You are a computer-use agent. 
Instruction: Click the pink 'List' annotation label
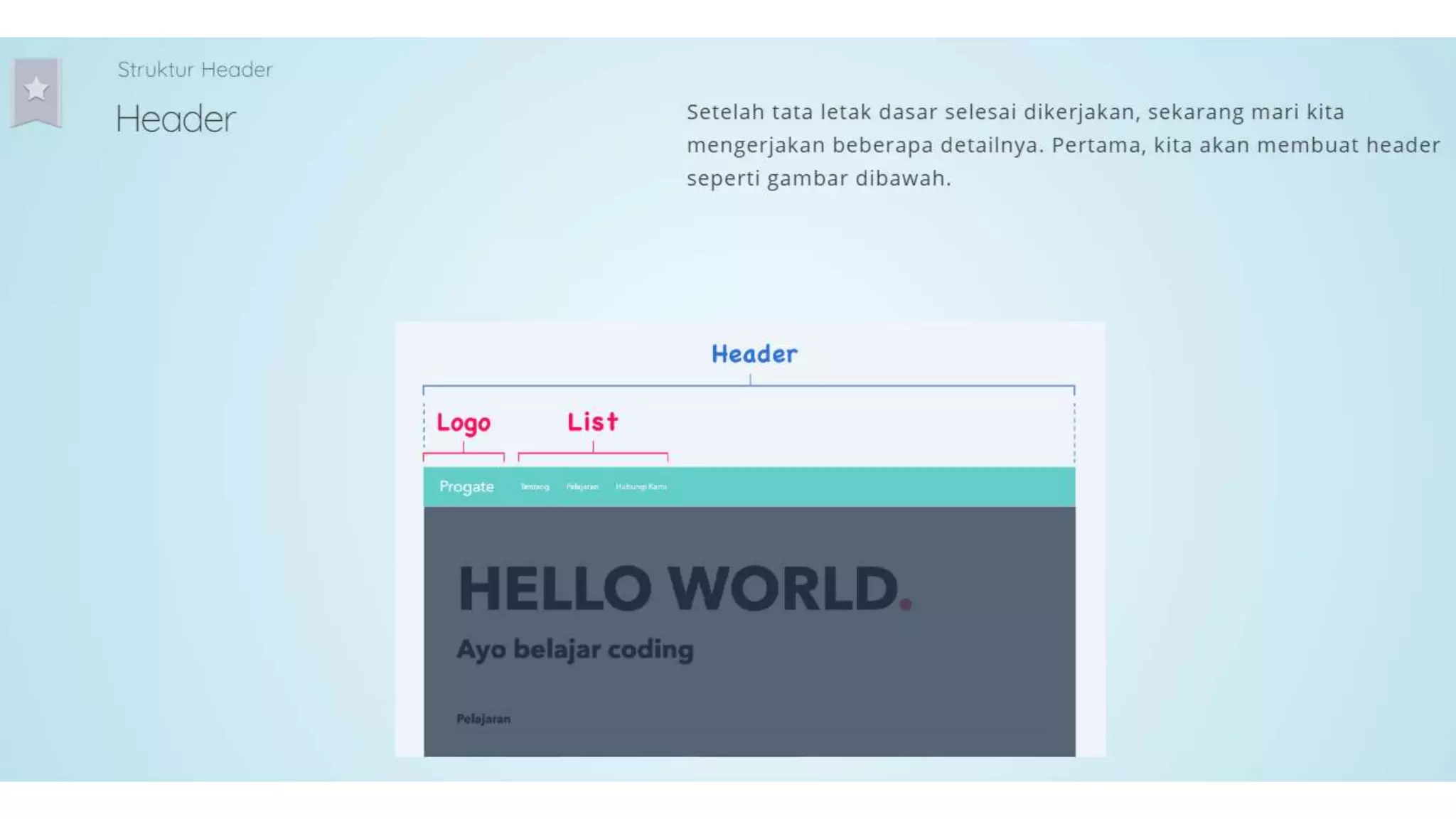[592, 422]
